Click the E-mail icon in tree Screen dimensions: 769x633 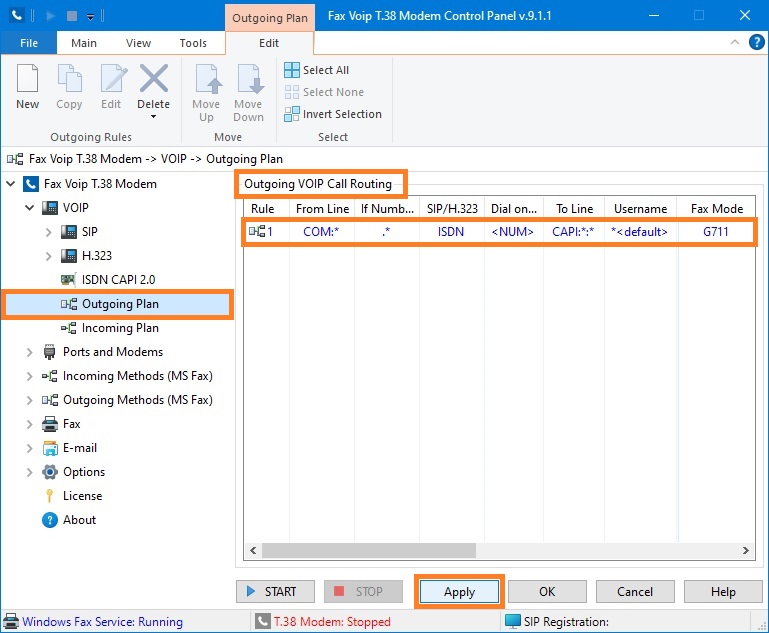[50, 448]
